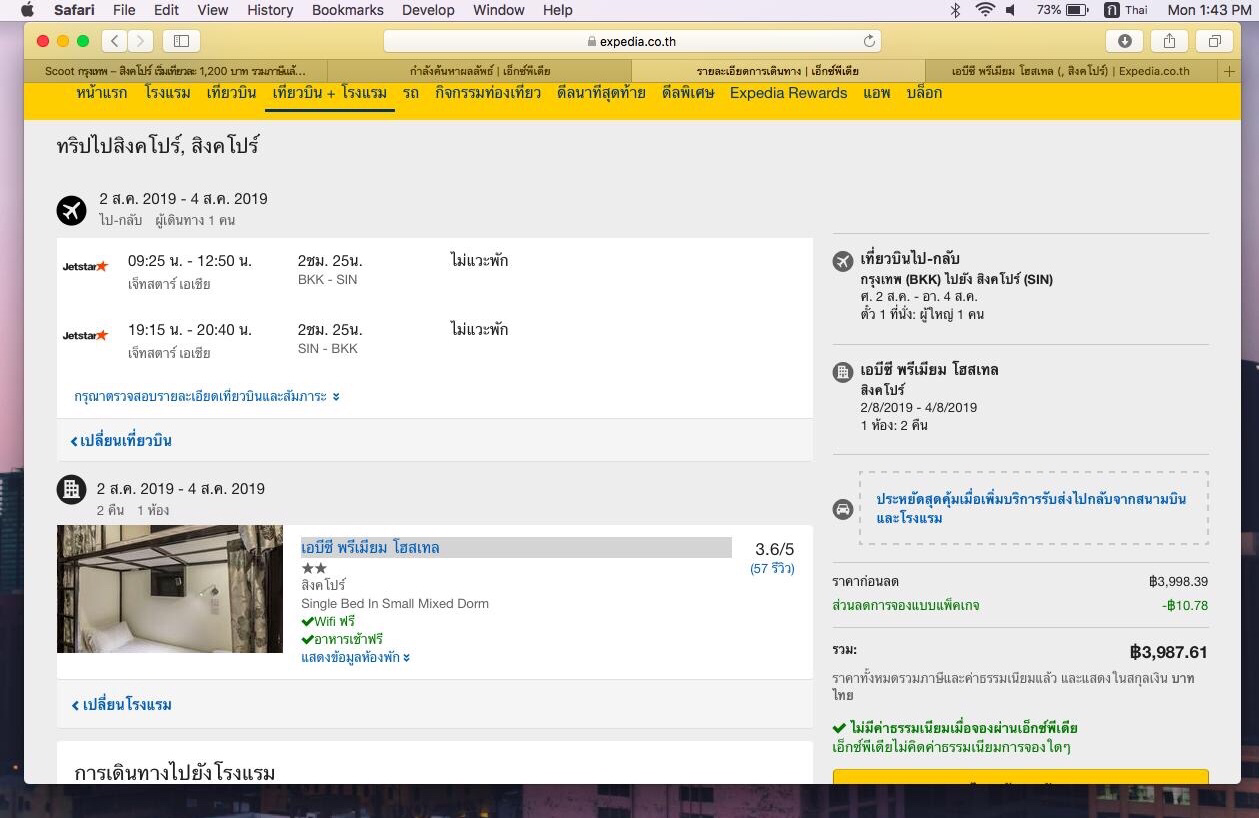Open the Develop menu
Viewport: 1259px width, 818px height.
(x=428, y=10)
